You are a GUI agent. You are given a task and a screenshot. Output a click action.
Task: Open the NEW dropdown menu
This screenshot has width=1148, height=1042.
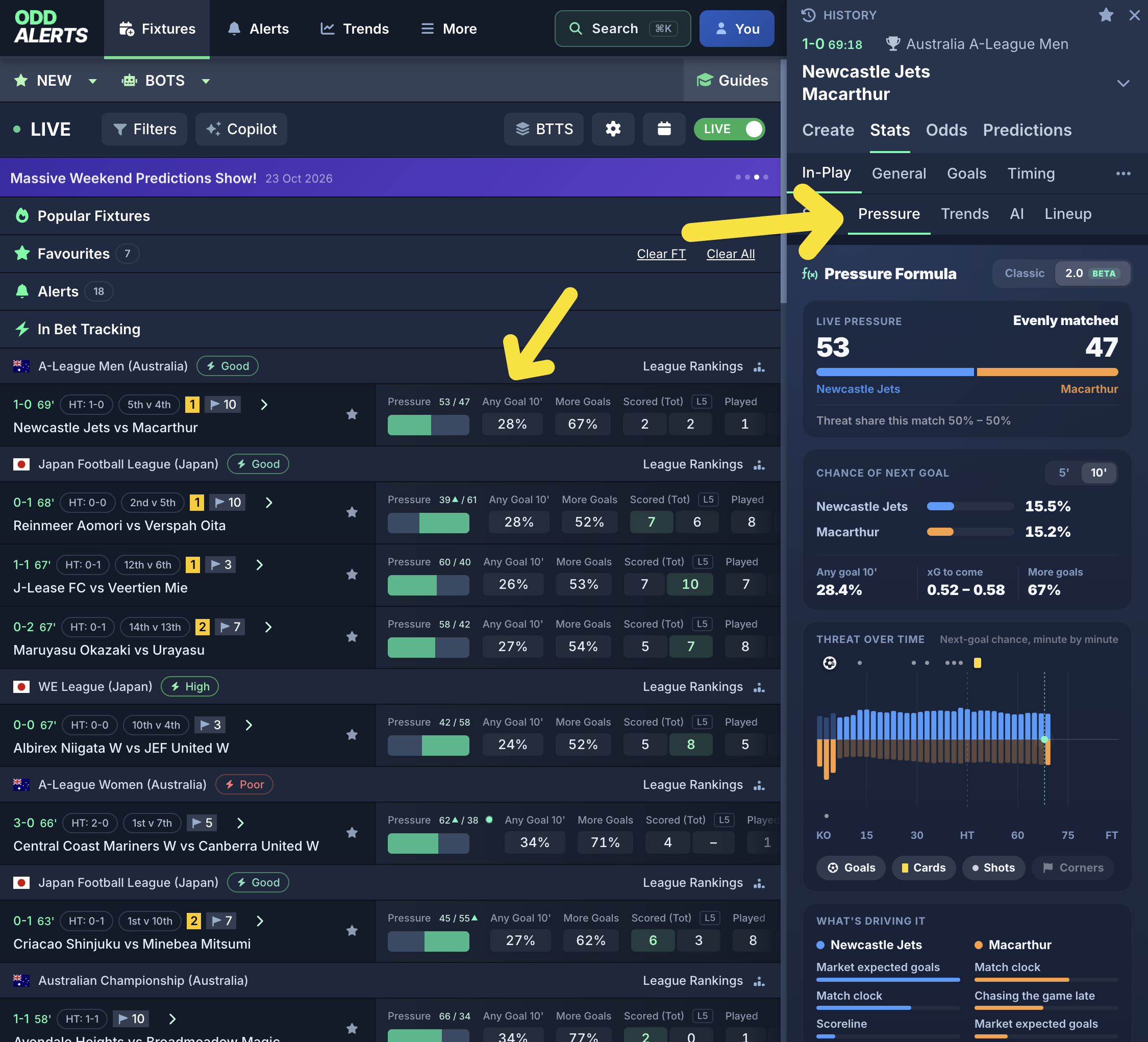55,81
